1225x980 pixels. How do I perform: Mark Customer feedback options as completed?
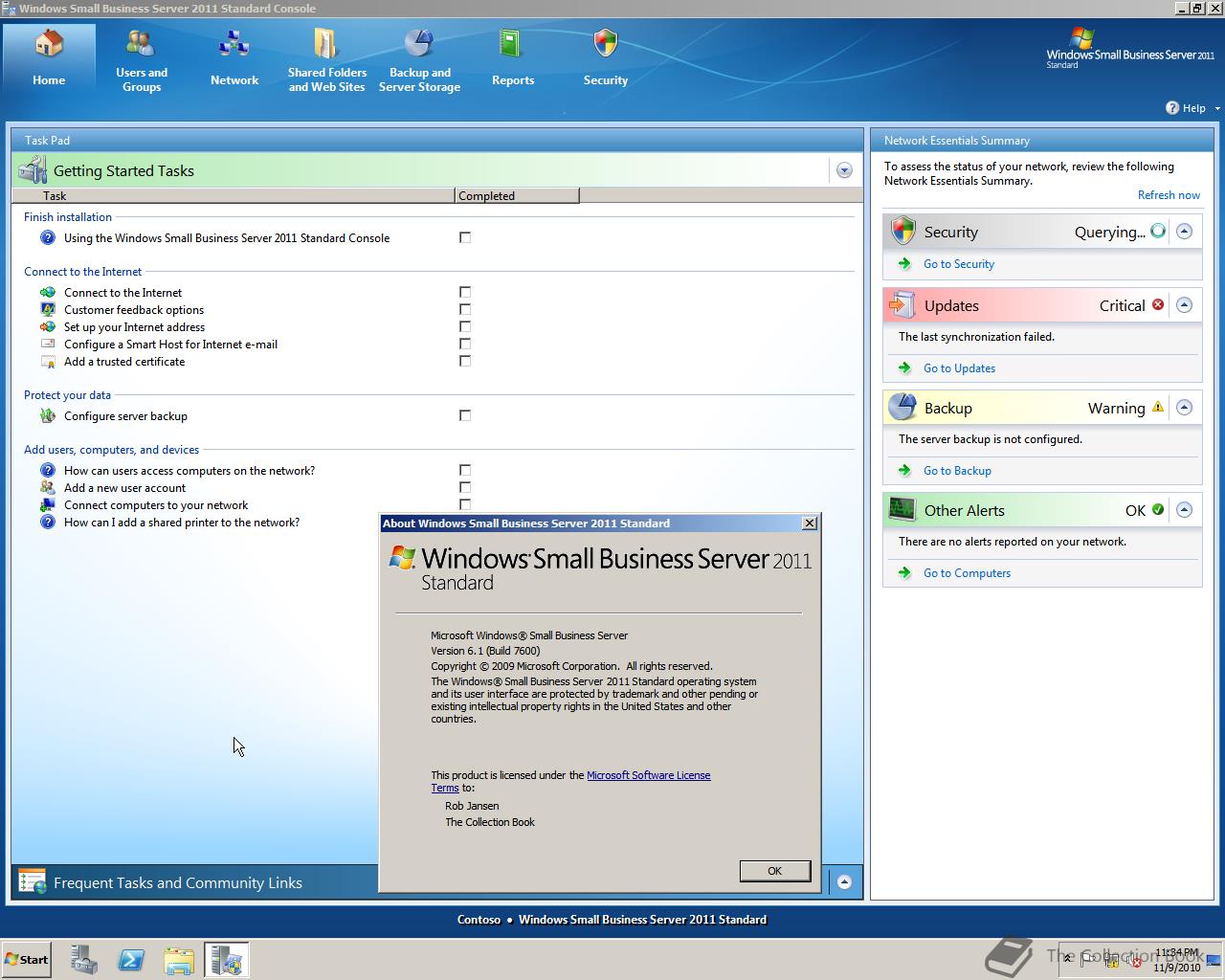[x=465, y=309]
